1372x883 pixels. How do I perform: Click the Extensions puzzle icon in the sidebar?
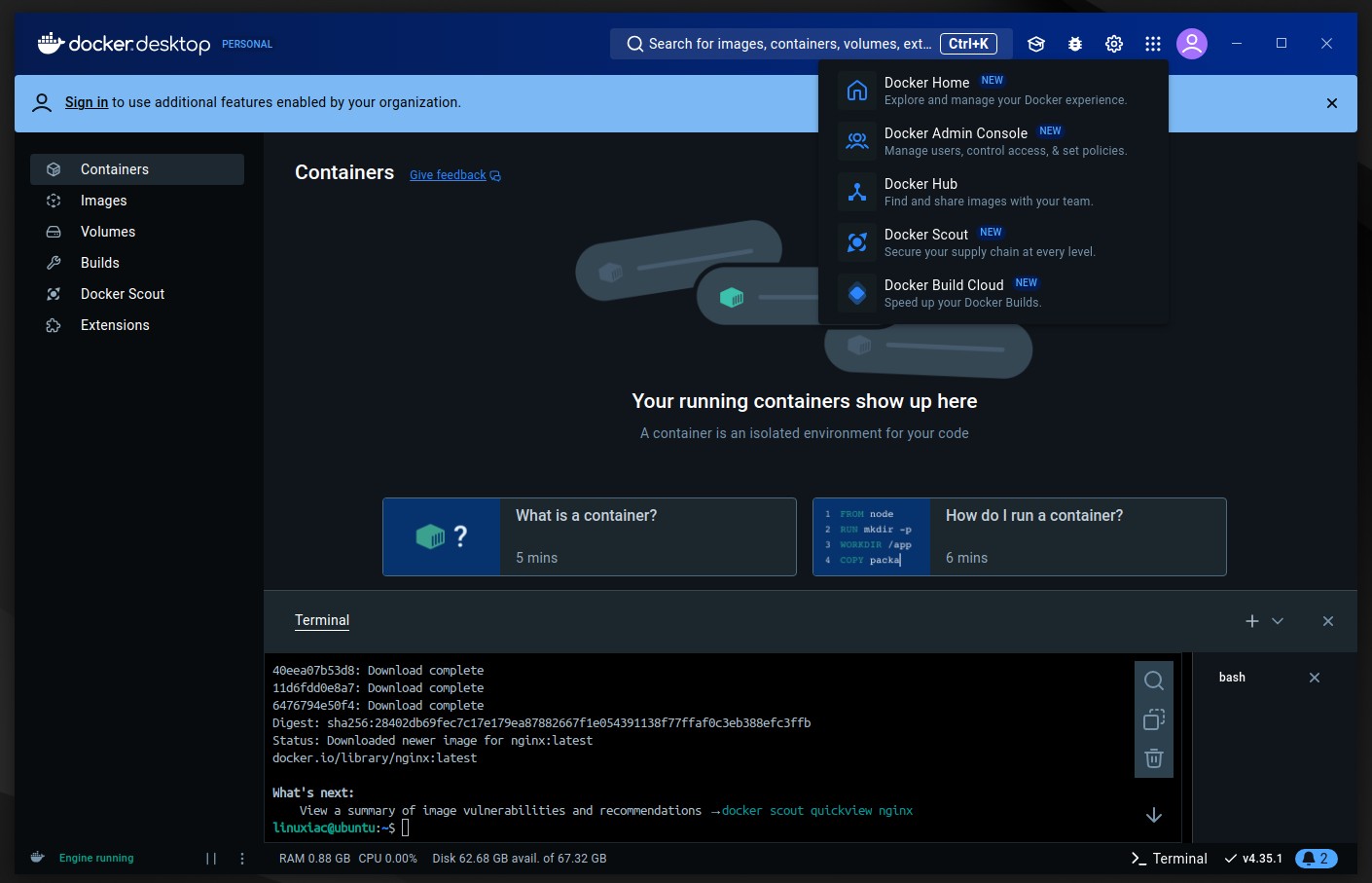tap(54, 325)
